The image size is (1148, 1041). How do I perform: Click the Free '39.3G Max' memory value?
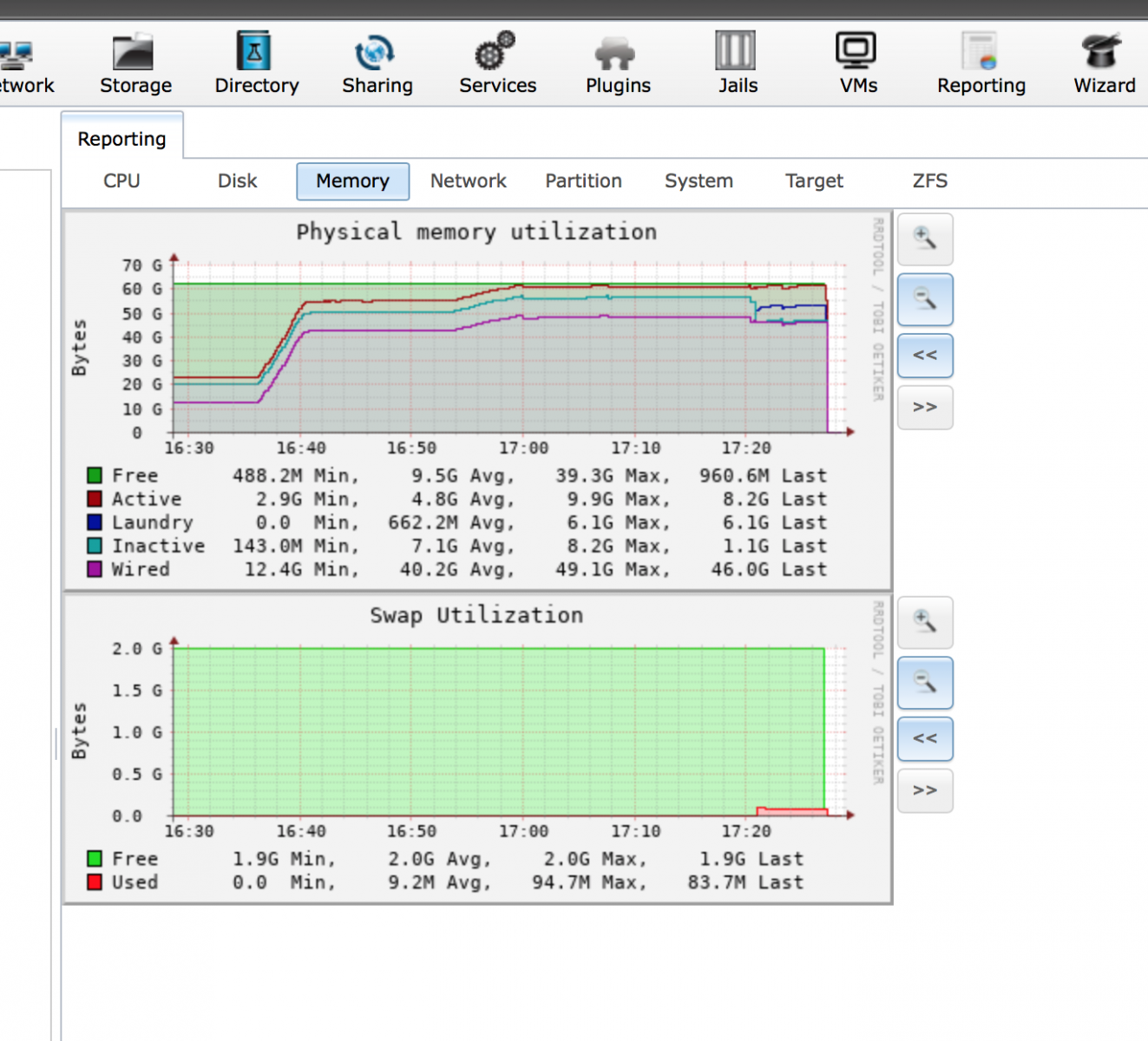point(613,476)
